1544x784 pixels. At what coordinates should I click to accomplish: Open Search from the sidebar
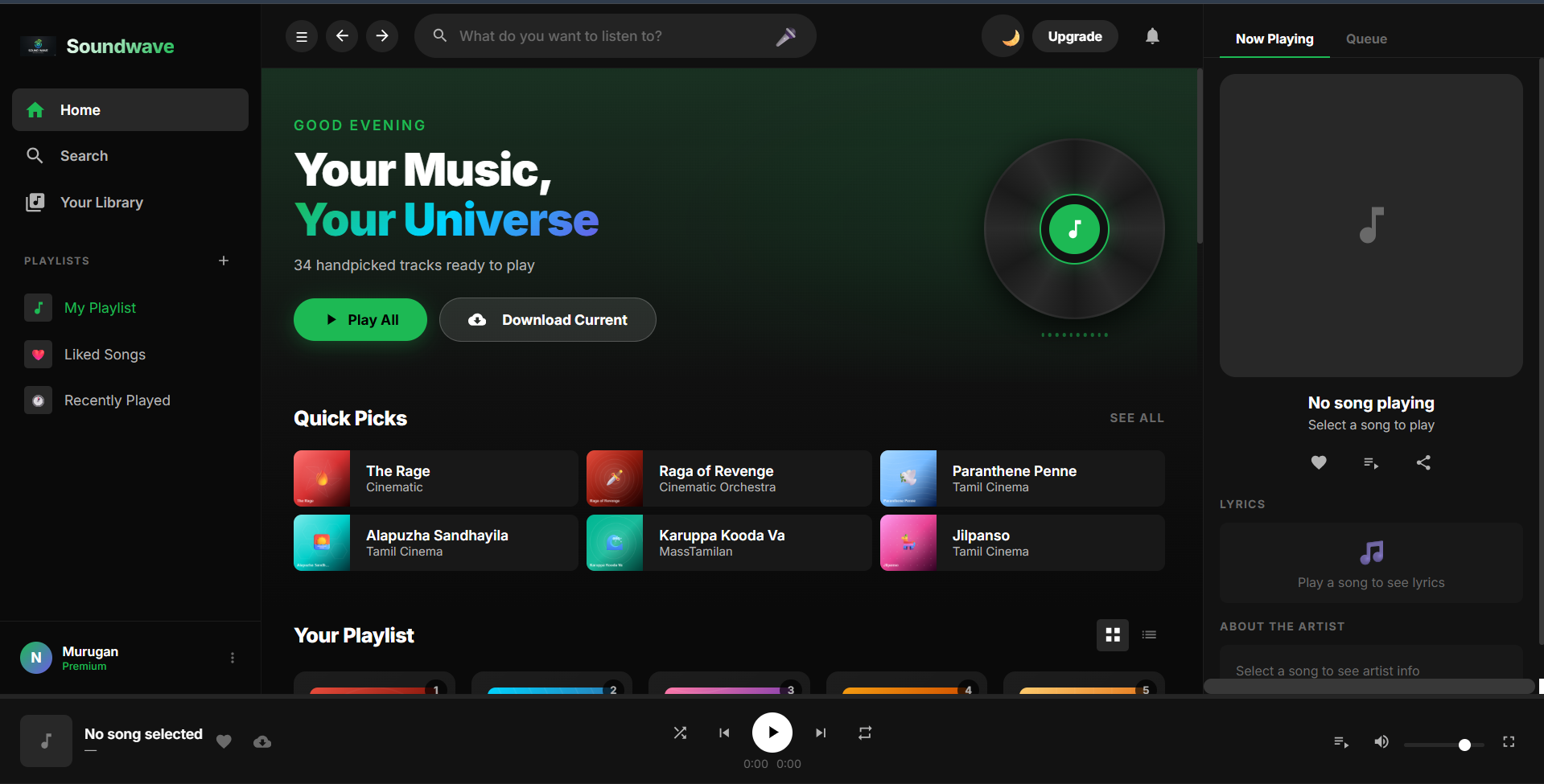pyautogui.click(x=130, y=156)
